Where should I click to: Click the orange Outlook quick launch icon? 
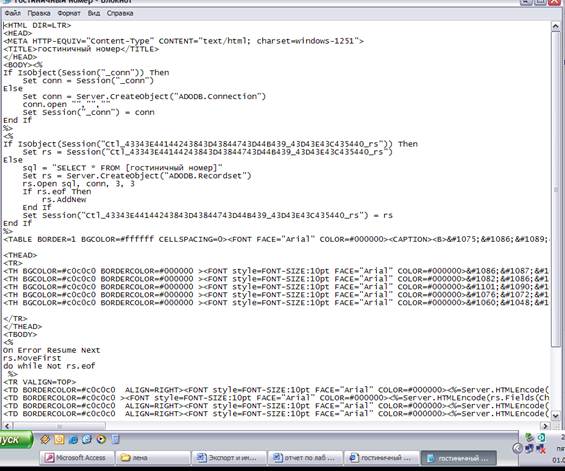click(59, 439)
